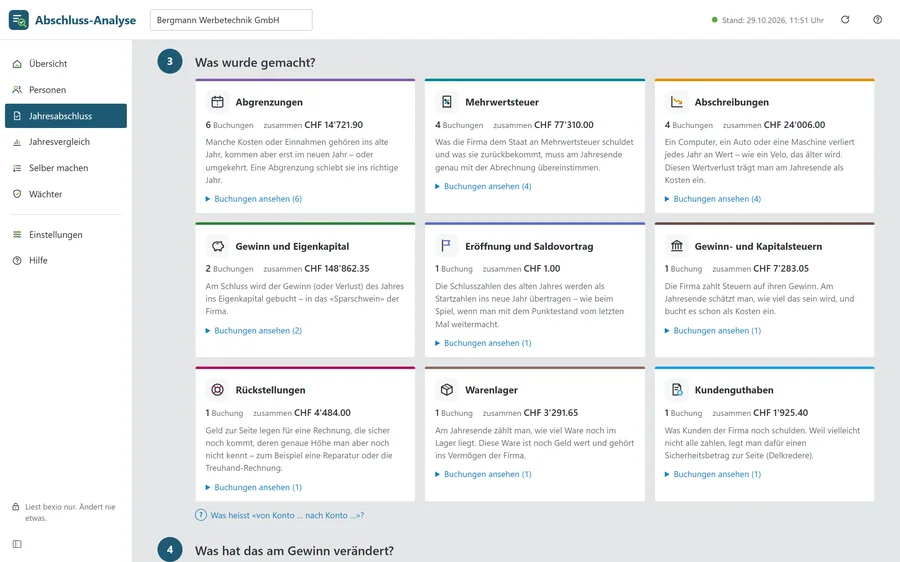The height and width of the screenshot is (562, 900).
Task: Click the refresh icon in top bar
Action: coord(845,20)
